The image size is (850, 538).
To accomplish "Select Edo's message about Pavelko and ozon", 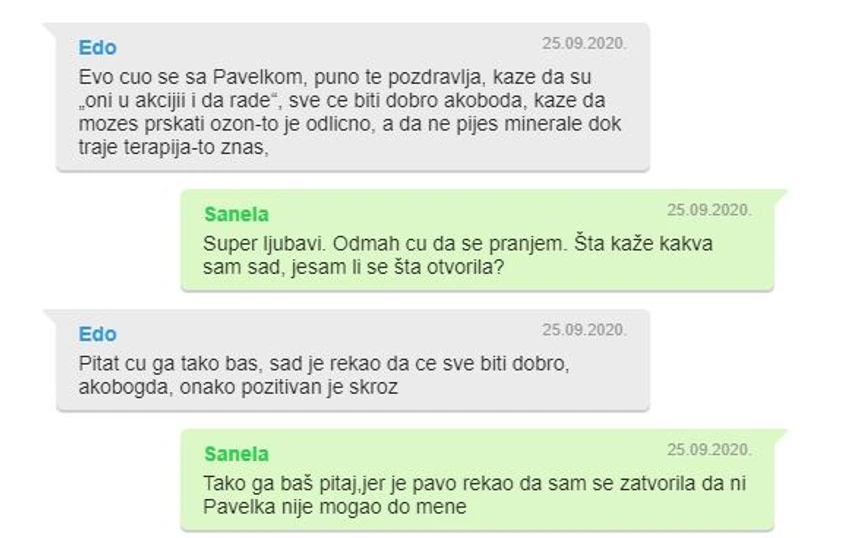I will pos(353,97).
